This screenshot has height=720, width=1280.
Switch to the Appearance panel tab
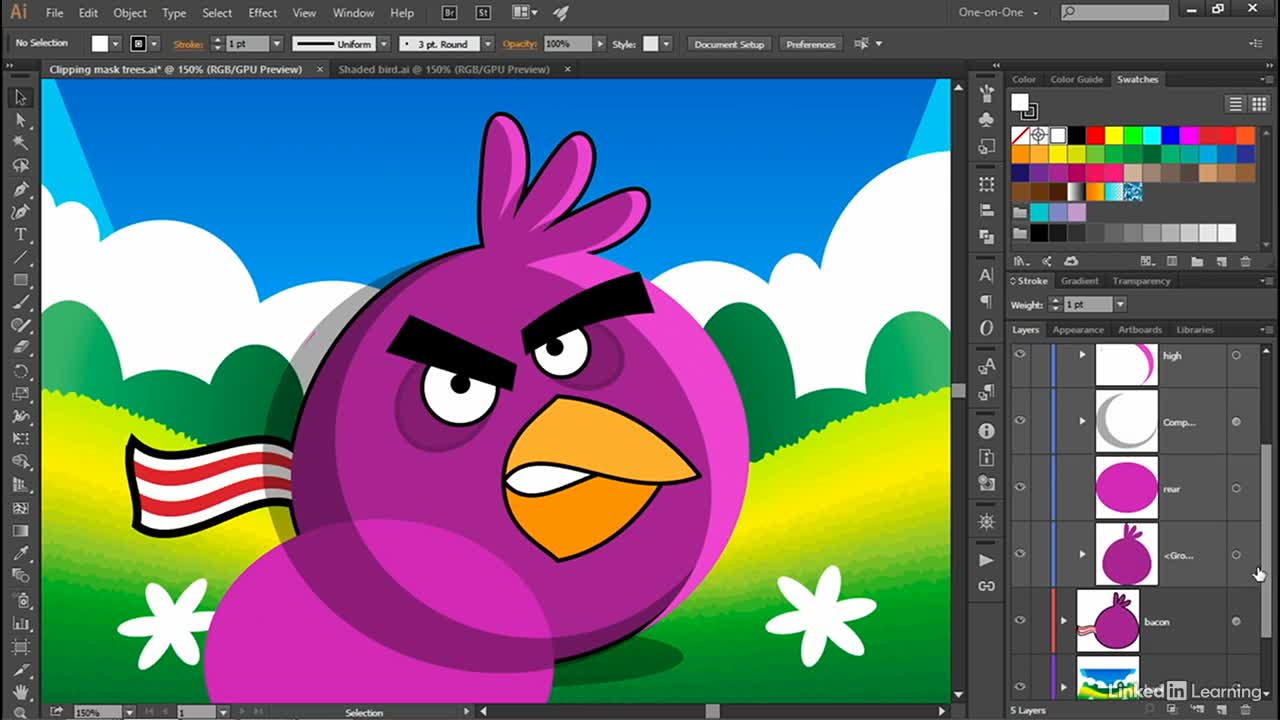coord(1078,329)
